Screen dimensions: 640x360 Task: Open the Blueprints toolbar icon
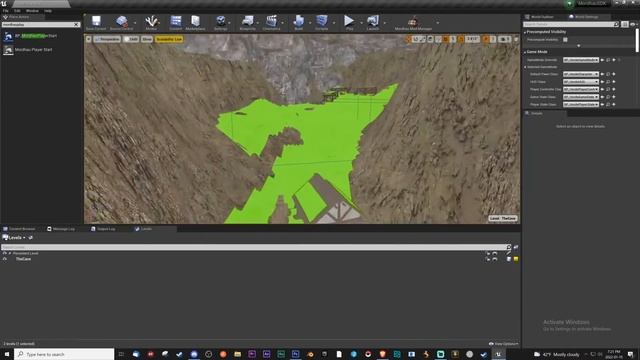point(247,22)
